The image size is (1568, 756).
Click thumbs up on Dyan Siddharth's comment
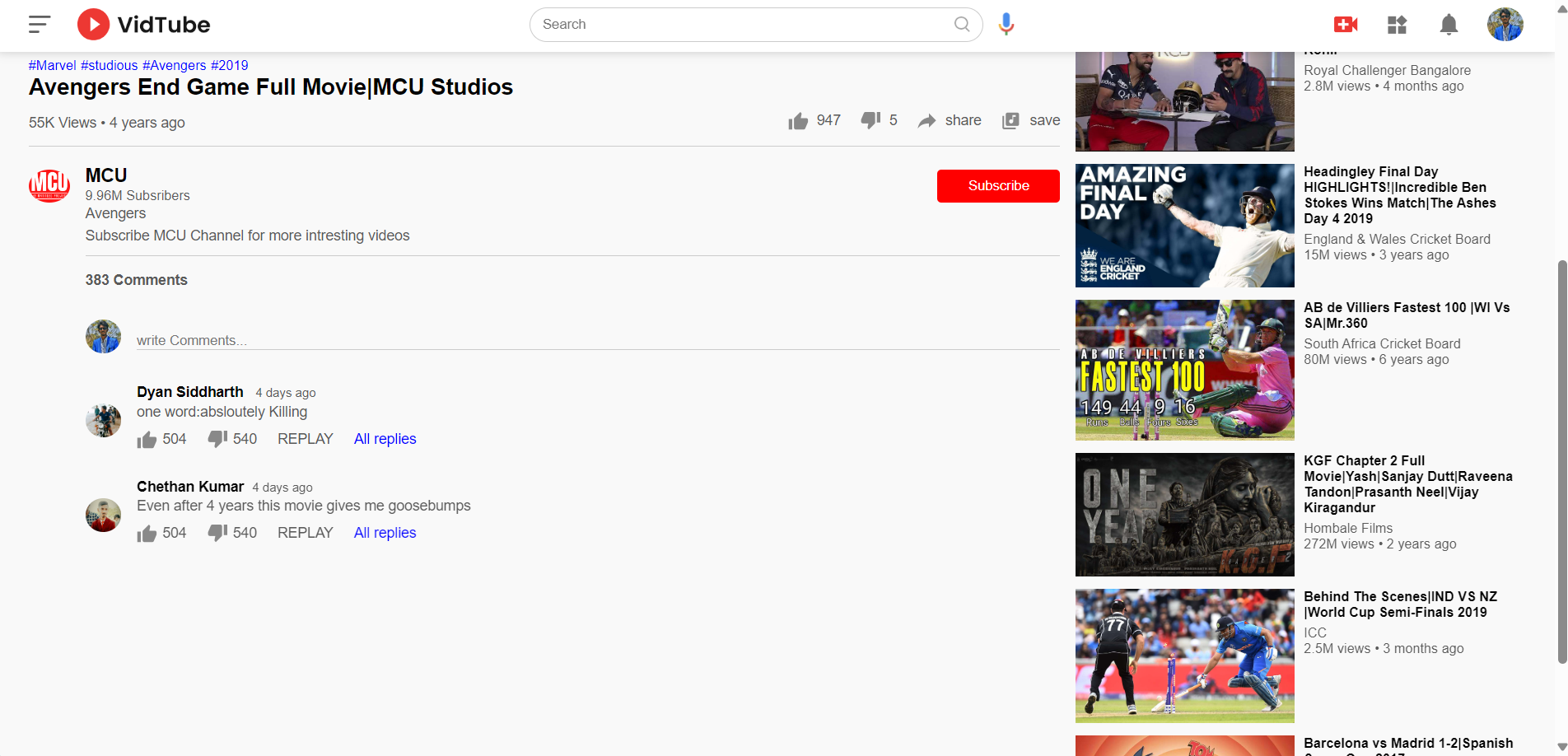(147, 440)
